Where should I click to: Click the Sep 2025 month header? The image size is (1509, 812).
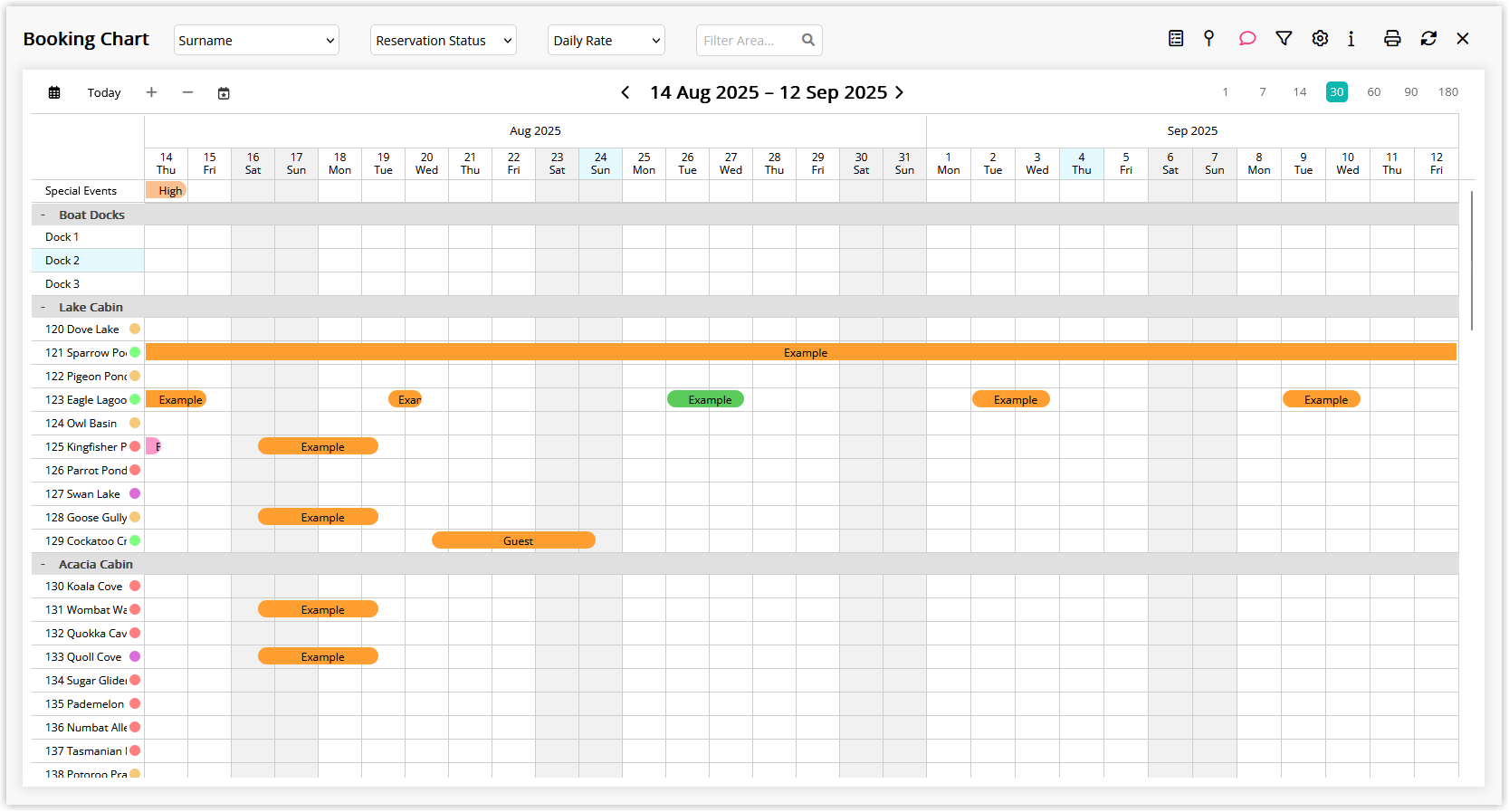(1192, 130)
